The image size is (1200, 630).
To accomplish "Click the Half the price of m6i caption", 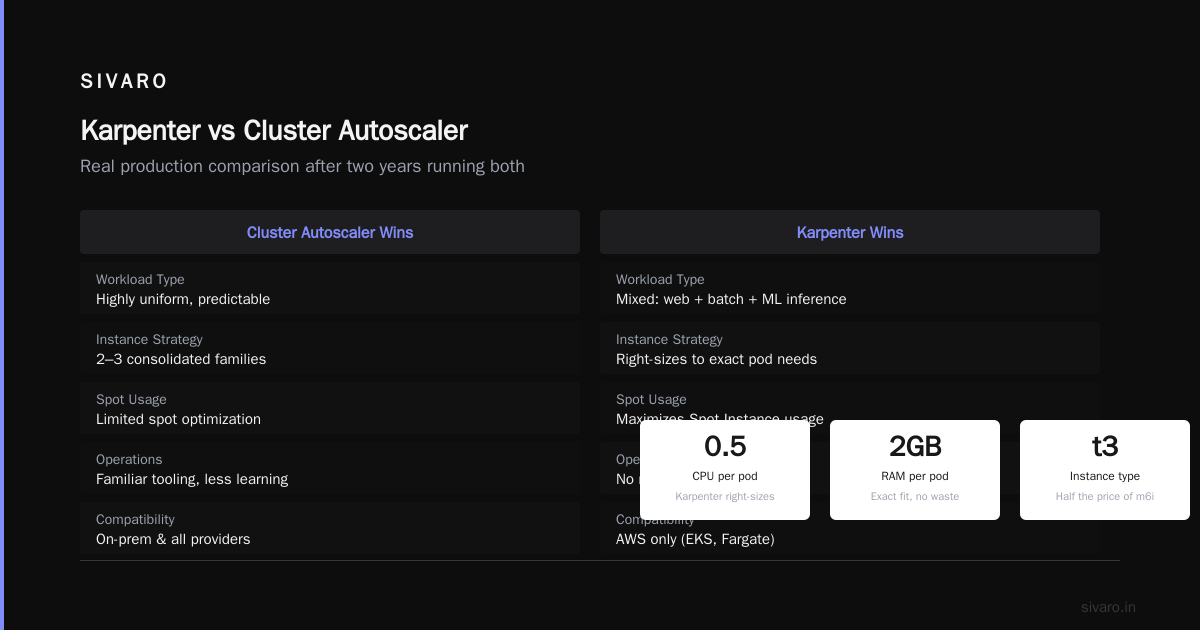I will [x=1105, y=496].
